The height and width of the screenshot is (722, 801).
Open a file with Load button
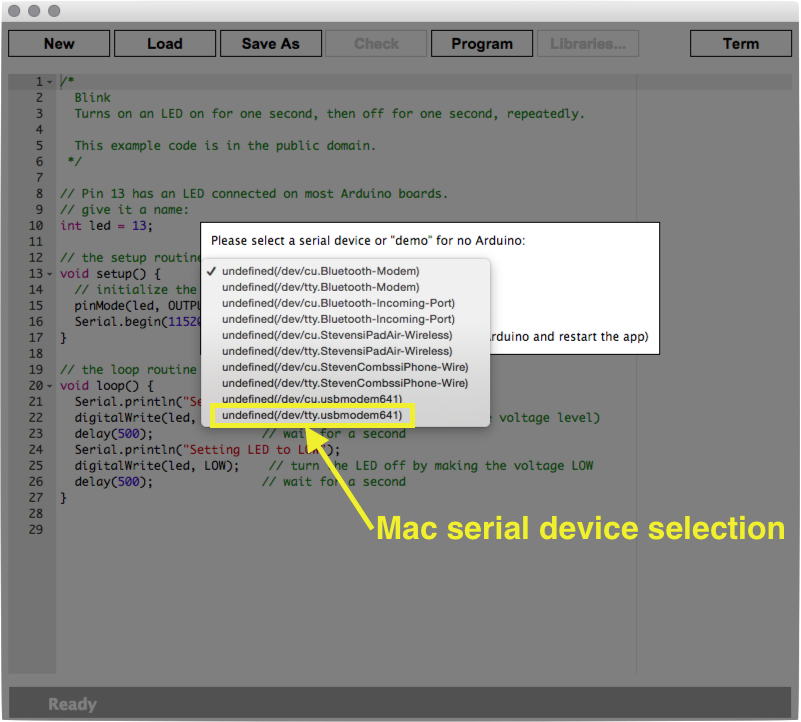[x=164, y=44]
